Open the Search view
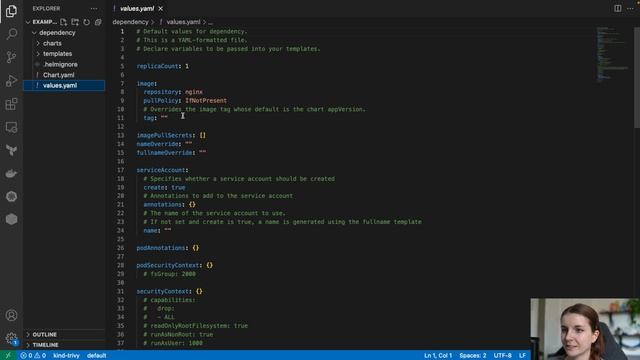640x360 pixels. [11, 33]
